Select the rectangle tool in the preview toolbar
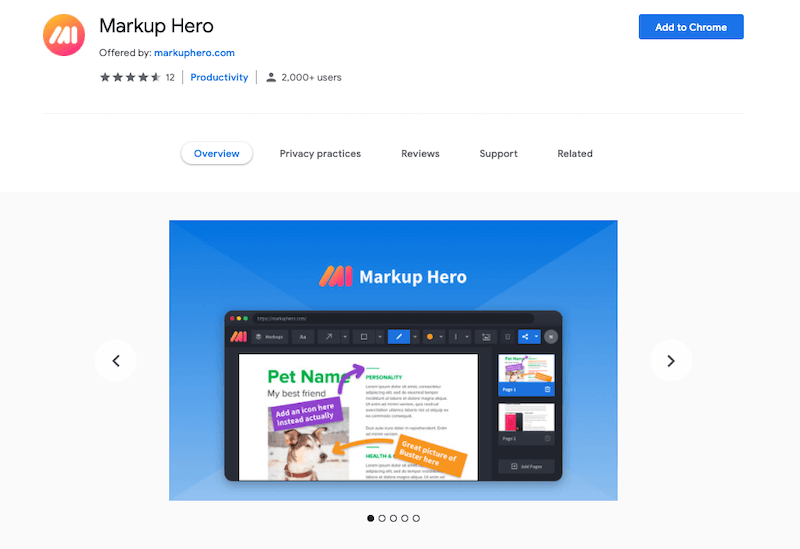The image size is (800, 549). click(364, 337)
